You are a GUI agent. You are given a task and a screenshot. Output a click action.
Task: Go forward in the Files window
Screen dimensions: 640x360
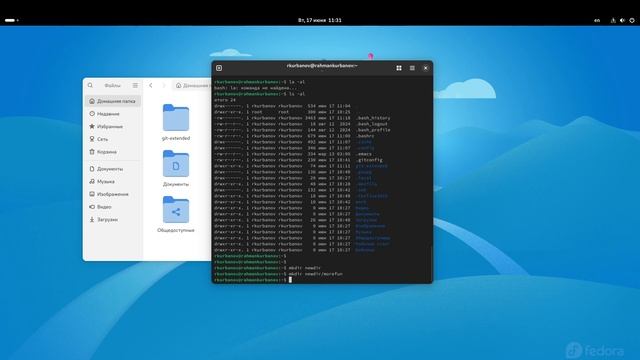(x=164, y=85)
